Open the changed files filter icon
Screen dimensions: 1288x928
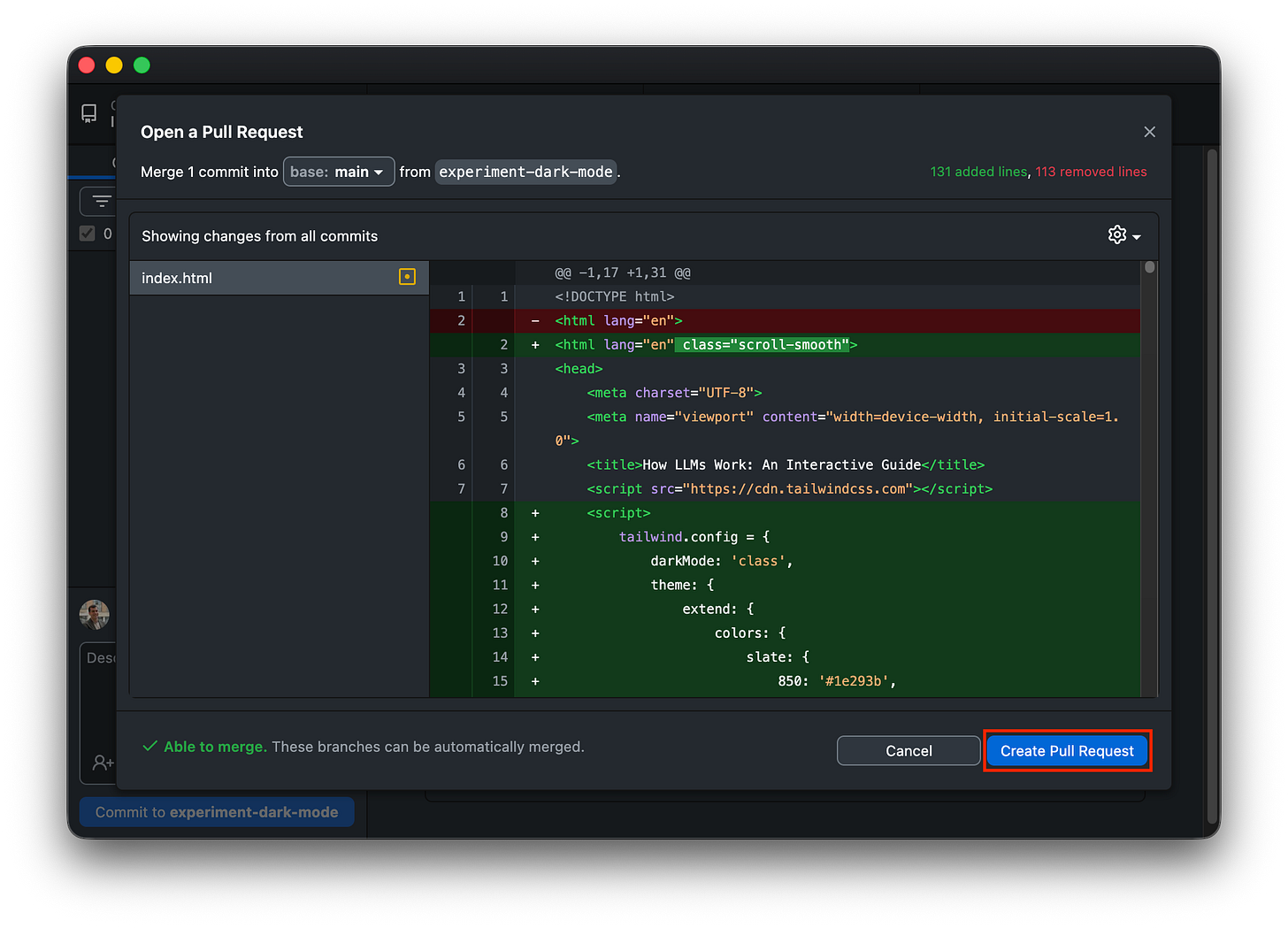100,201
